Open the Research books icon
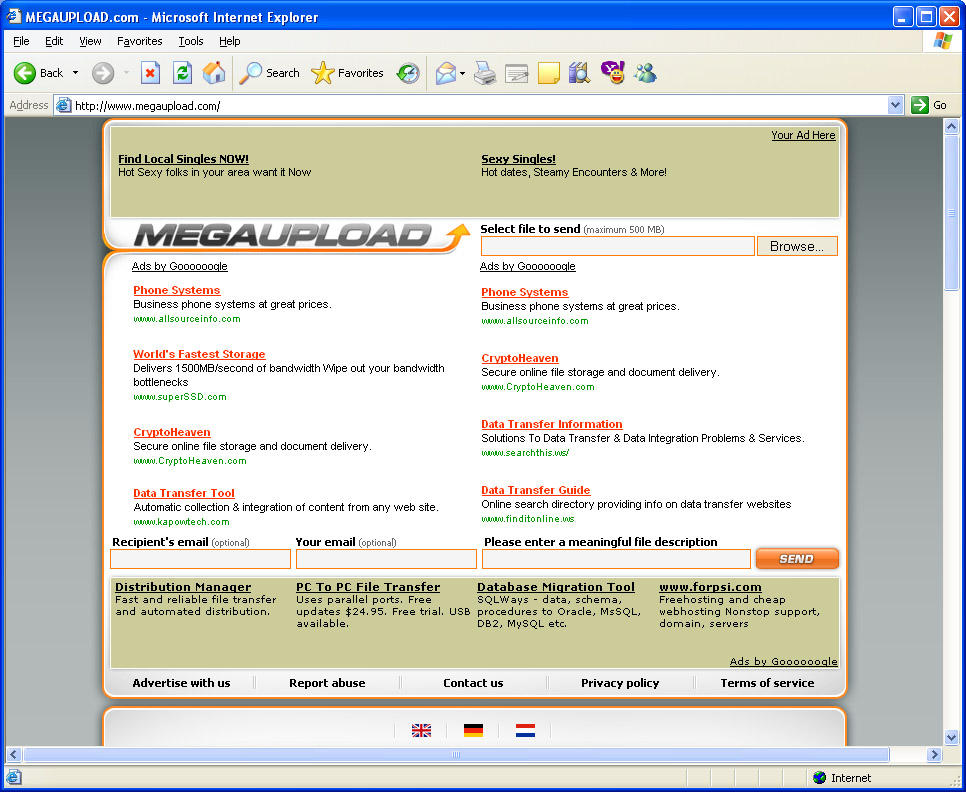Viewport: 966px width, 792px height. pyautogui.click(x=579, y=73)
